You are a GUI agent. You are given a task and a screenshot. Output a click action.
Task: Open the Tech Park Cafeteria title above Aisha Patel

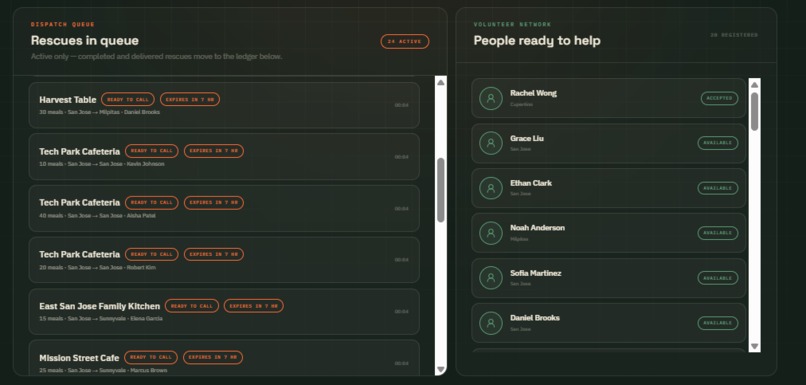click(x=80, y=203)
